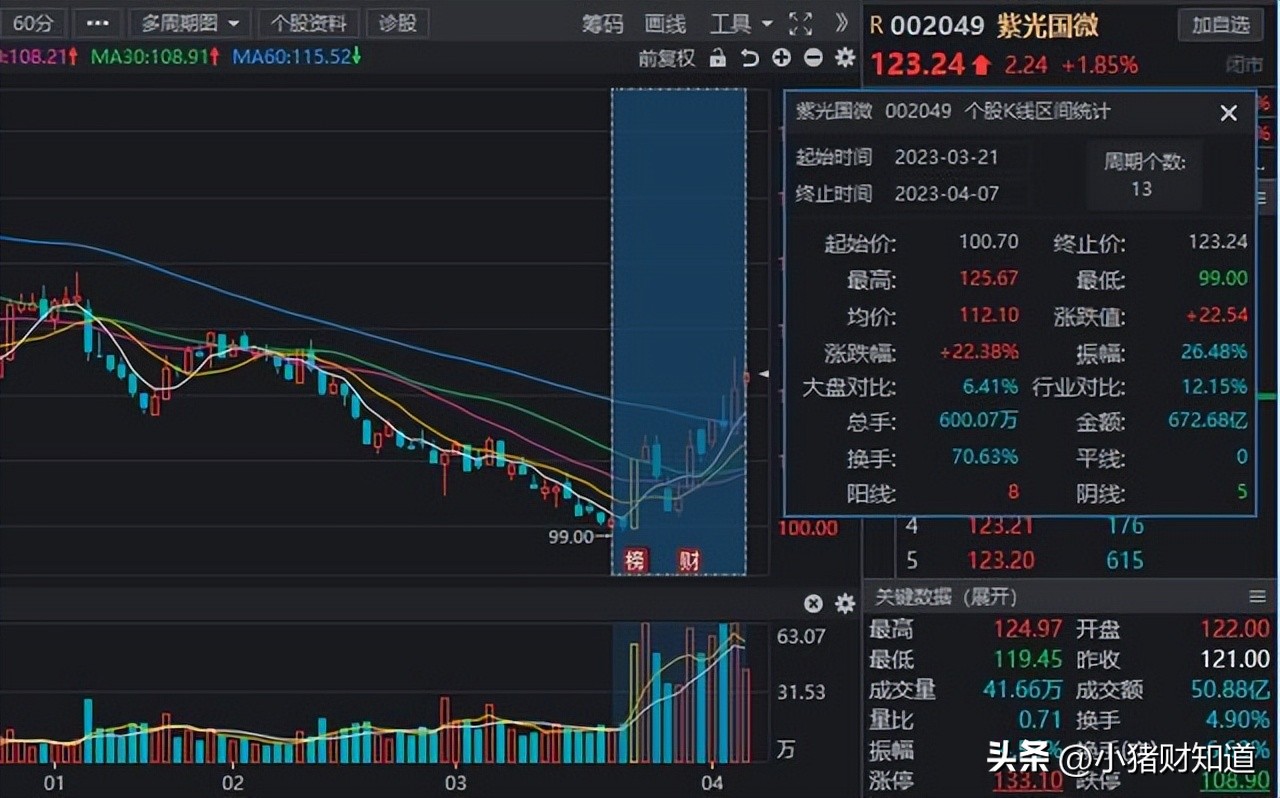Zoom out the K-line chart with minus icon
Viewport: 1280px width, 798px height.
coord(813,58)
